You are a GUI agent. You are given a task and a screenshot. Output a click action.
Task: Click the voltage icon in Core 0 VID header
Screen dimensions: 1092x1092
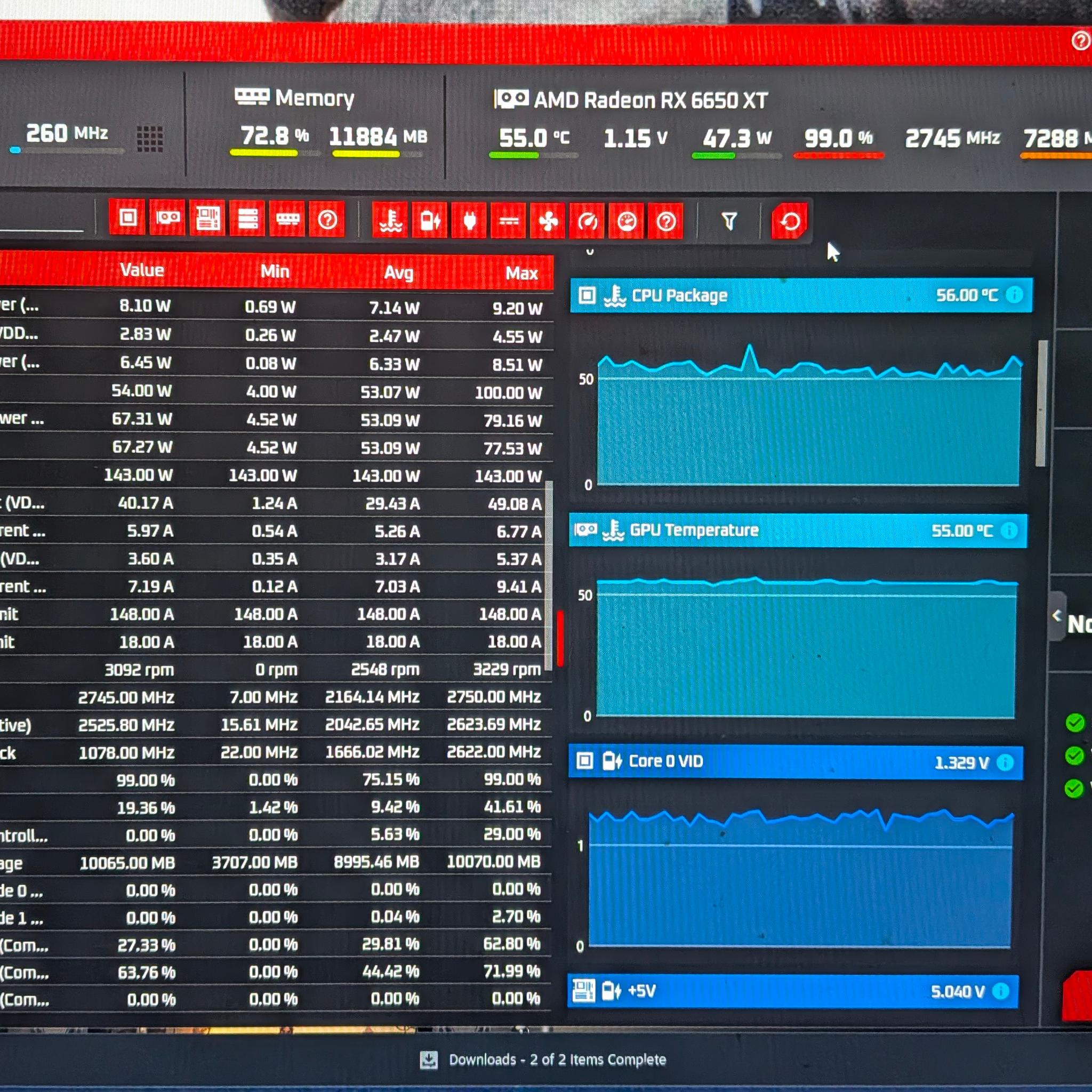pyautogui.click(x=612, y=761)
